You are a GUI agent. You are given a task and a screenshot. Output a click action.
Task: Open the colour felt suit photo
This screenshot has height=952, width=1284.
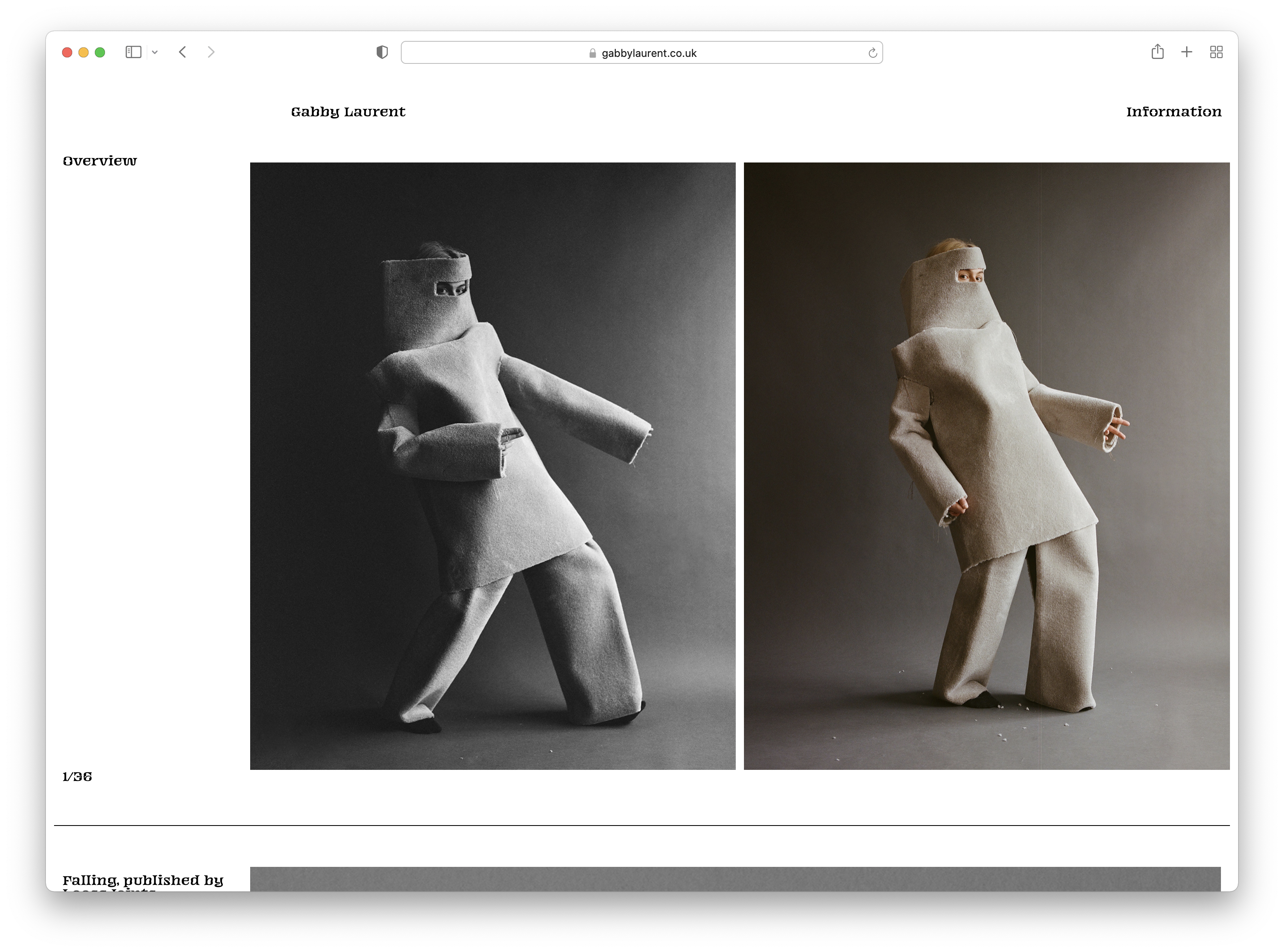tap(986, 466)
